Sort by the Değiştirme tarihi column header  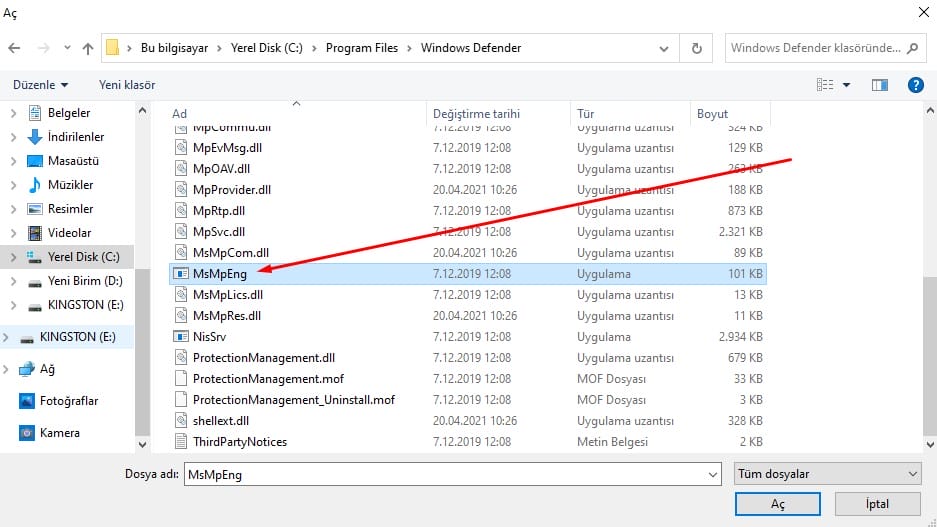pos(476,114)
